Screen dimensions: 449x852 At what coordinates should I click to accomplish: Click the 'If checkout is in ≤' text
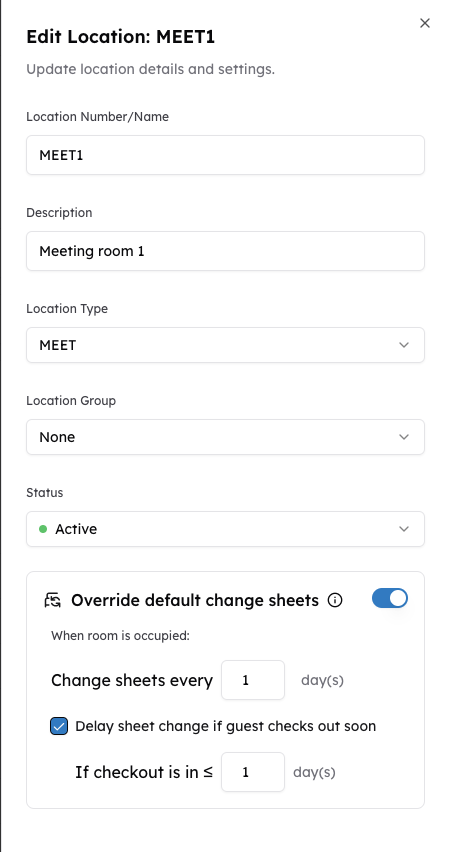coord(144,772)
